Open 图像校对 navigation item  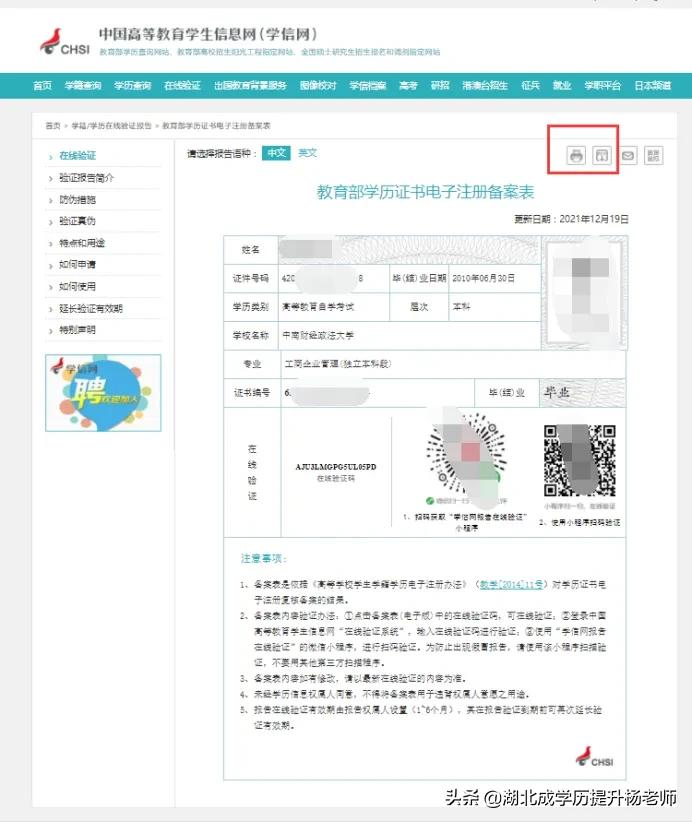318,85
